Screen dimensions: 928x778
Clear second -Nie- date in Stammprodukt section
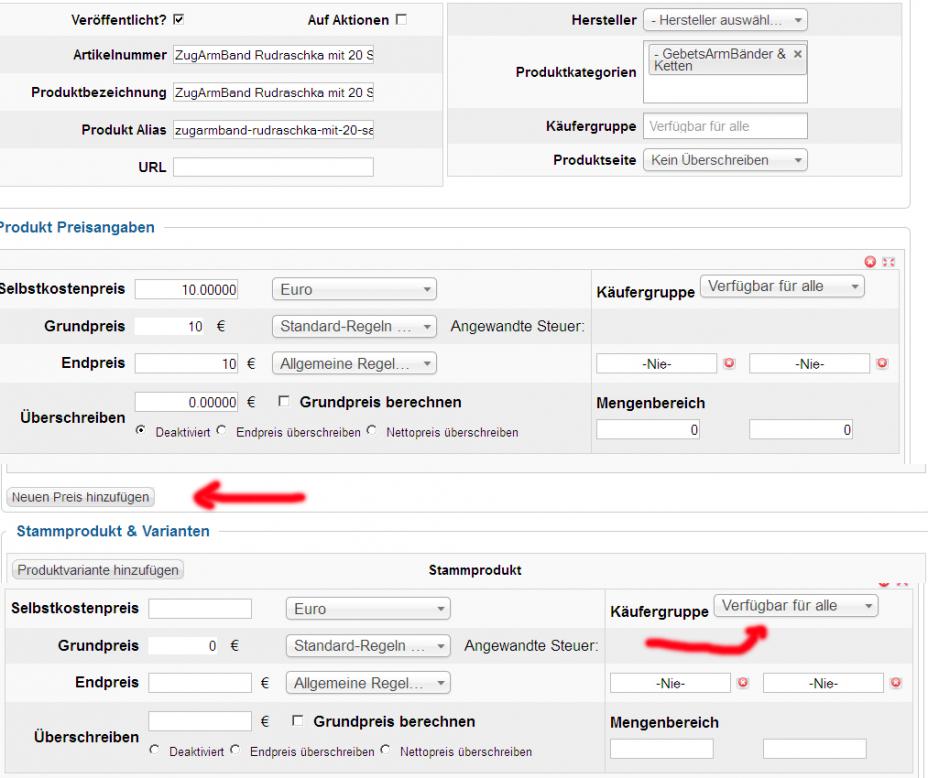[896, 683]
